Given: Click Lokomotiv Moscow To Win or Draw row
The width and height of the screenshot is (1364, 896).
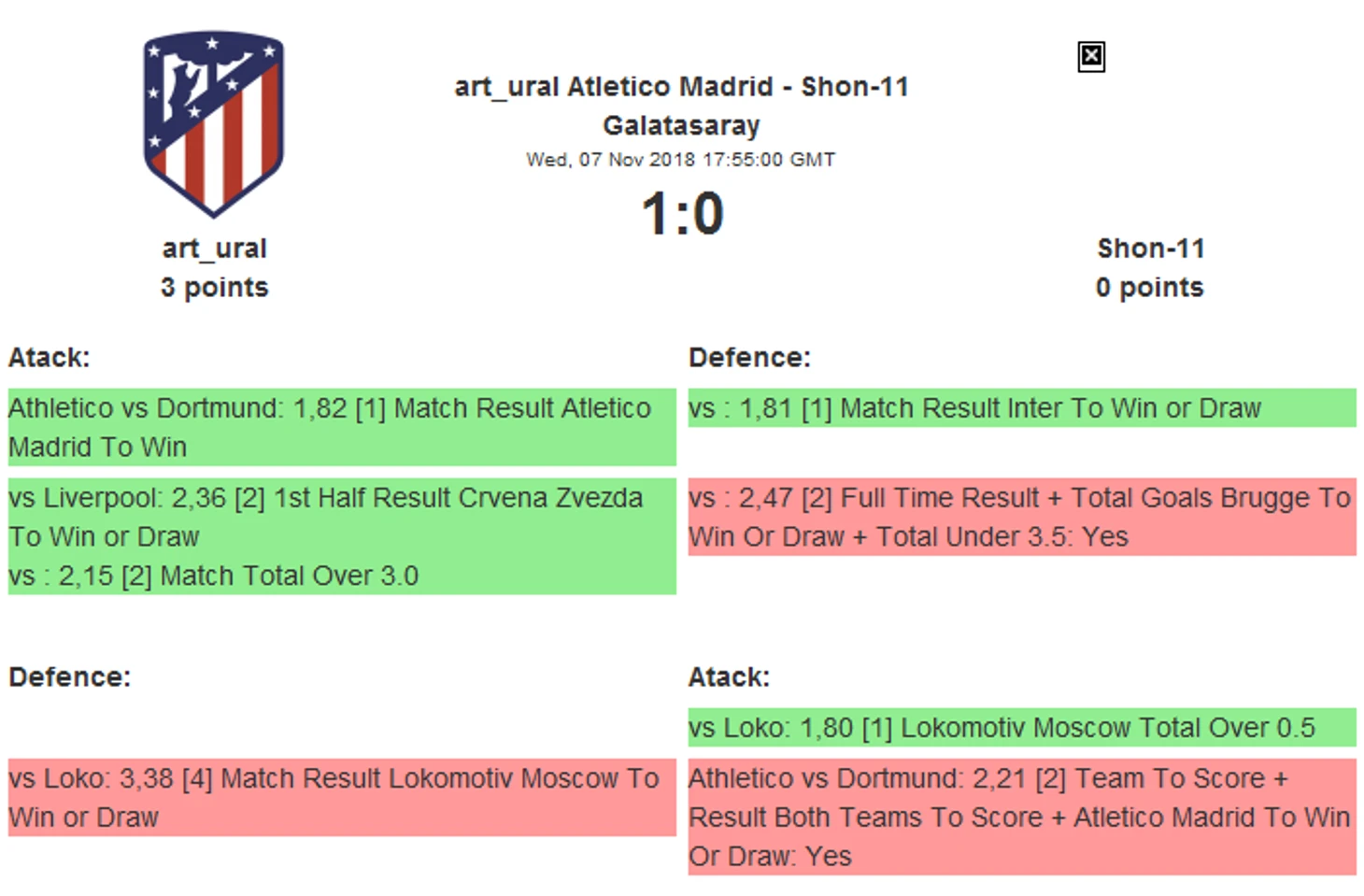Looking at the screenshot, I should coord(342,797).
